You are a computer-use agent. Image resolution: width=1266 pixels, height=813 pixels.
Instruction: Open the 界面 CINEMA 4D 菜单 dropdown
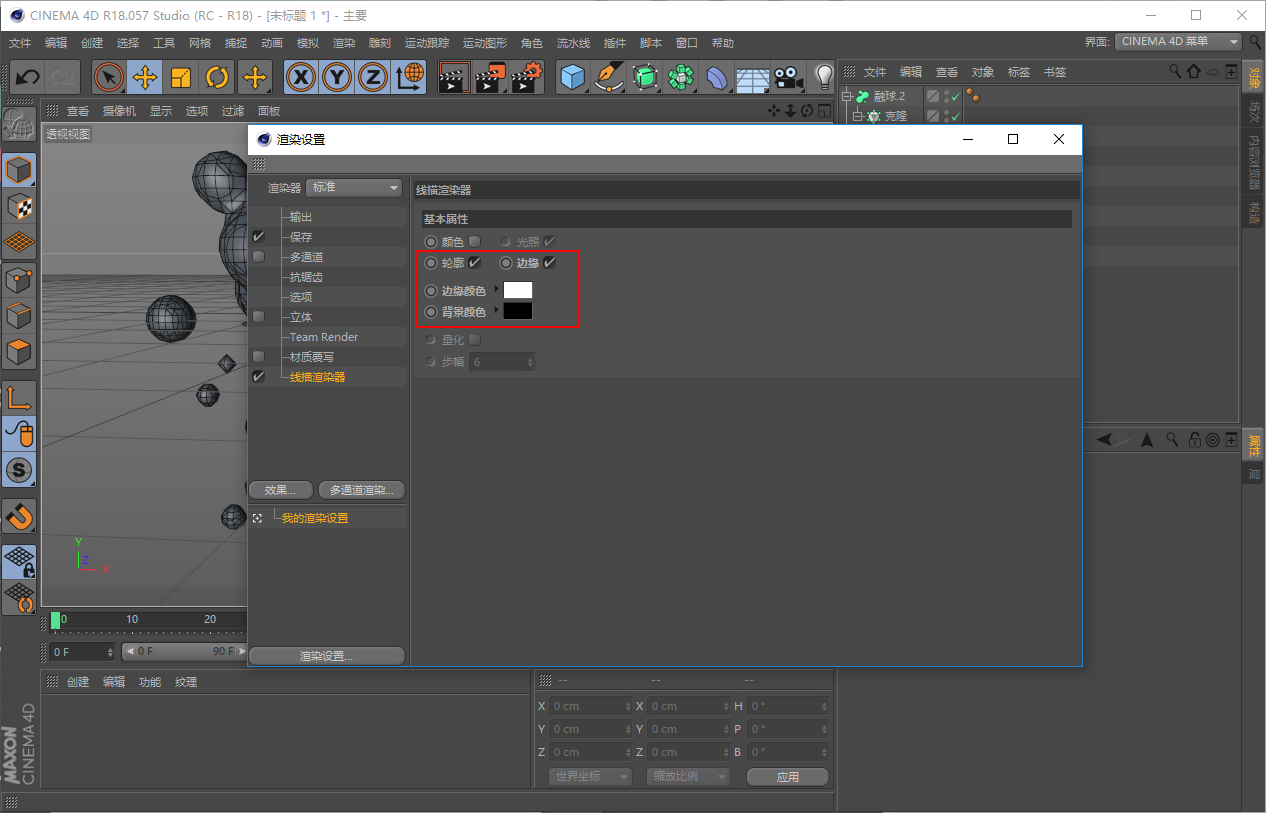[x=1178, y=42]
